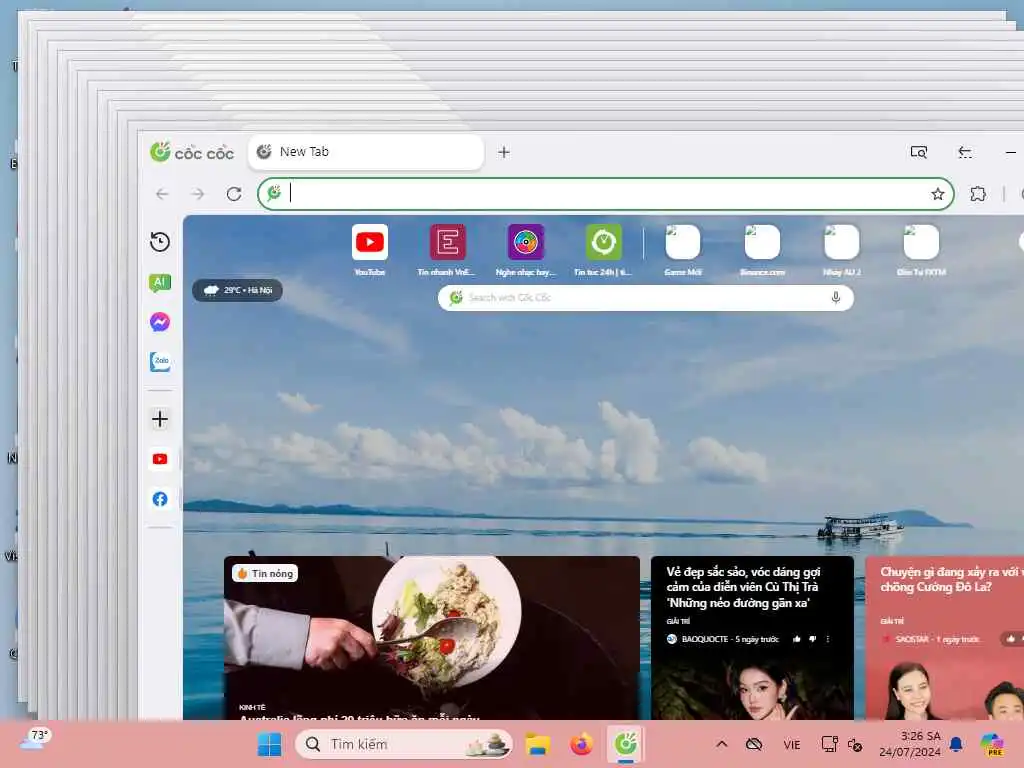Screen dimensions: 1024x768
Task: Open the Windows Start menu
Action: pos(269,744)
